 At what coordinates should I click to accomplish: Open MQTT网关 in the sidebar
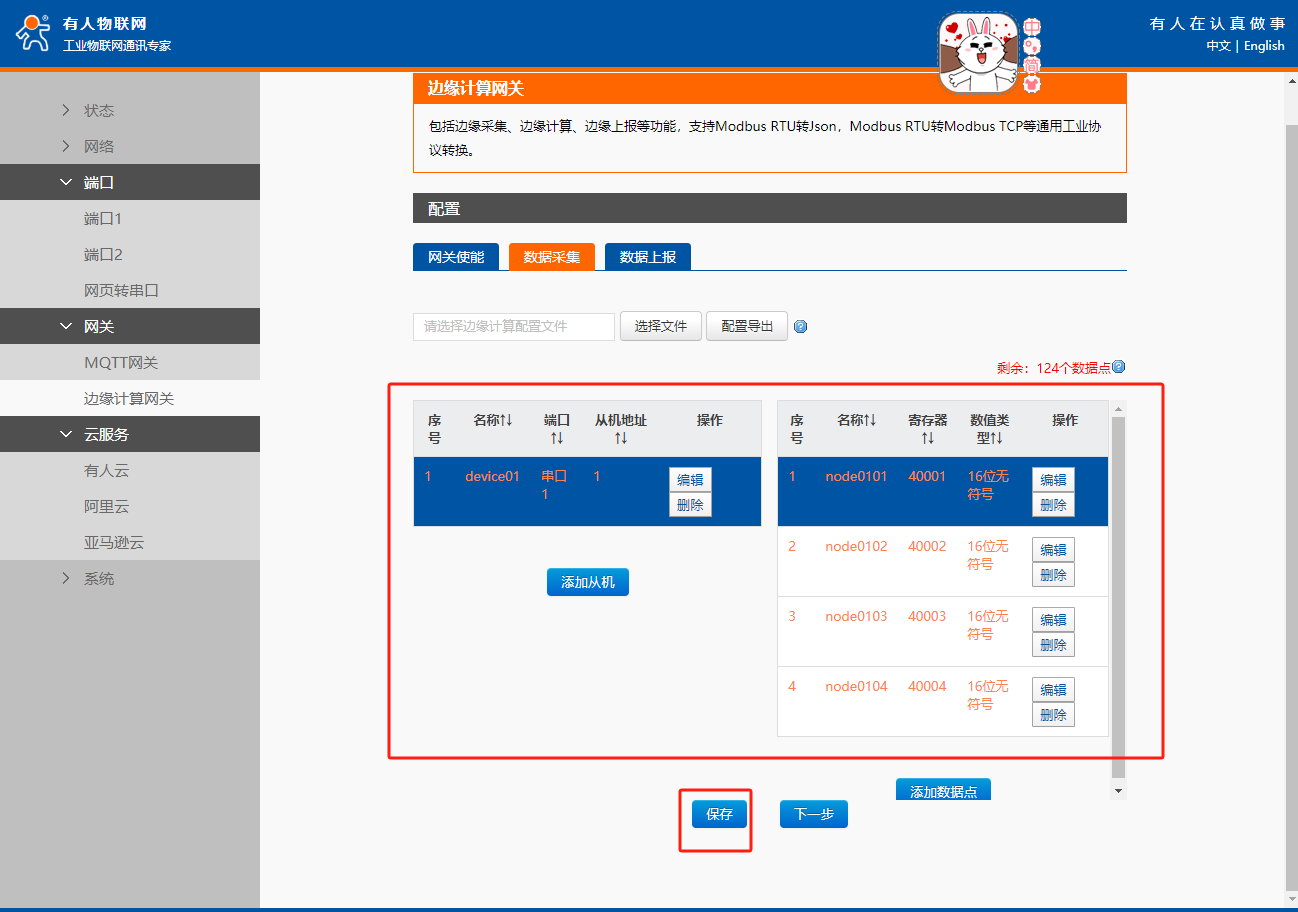click(121, 362)
